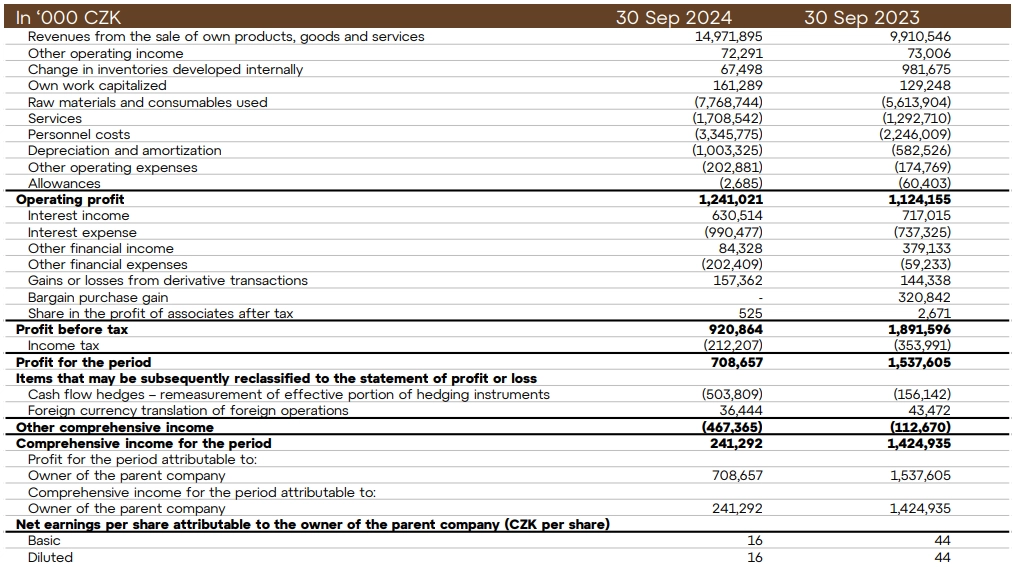This screenshot has height=567, width=1015.
Task: Select the 'In '000 CZK' header label
Action: (68, 17)
